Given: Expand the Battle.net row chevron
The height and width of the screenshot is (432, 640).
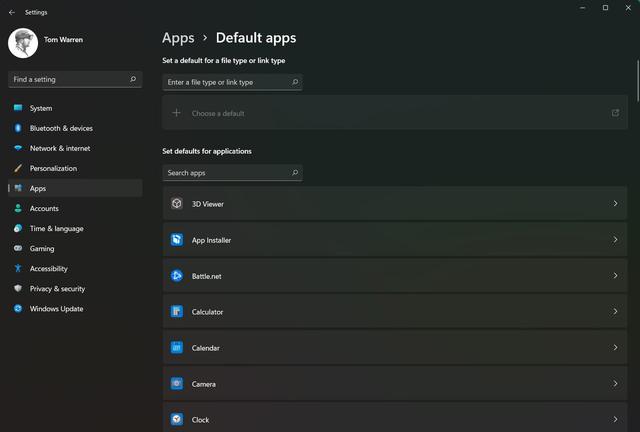Looking at the screenshot, I should (x=615, y=275).
